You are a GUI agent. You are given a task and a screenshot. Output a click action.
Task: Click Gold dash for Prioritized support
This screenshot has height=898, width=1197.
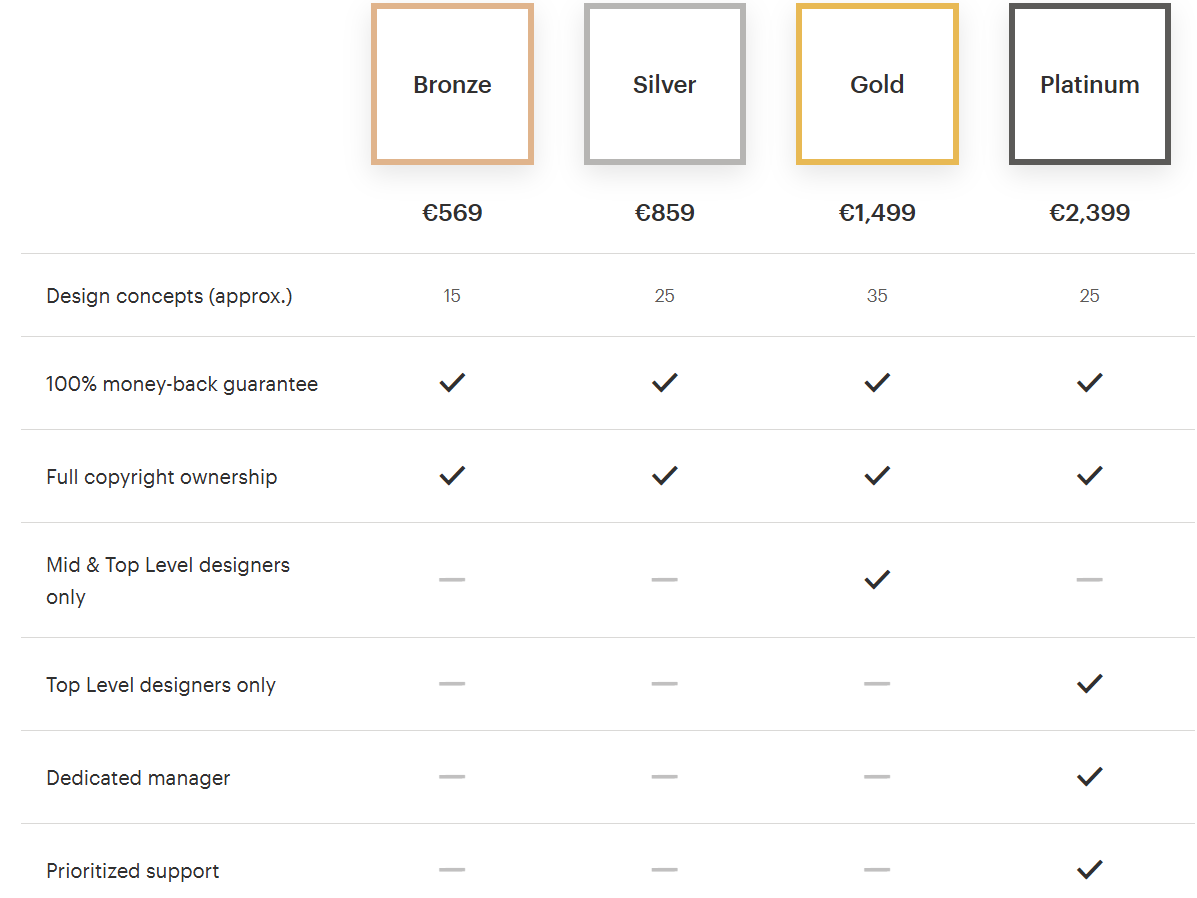(877, 870)
